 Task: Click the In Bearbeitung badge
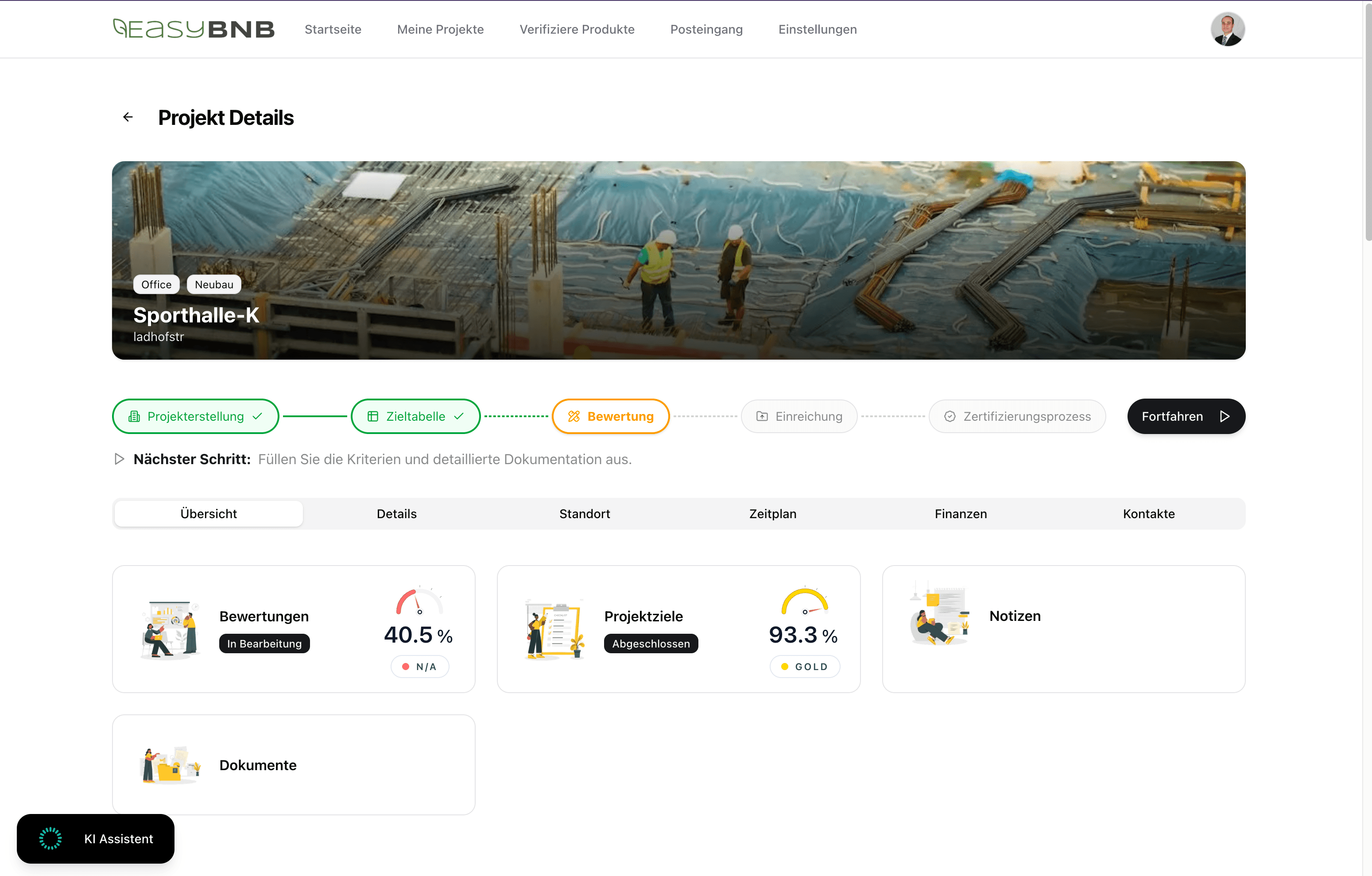point(264,644)
